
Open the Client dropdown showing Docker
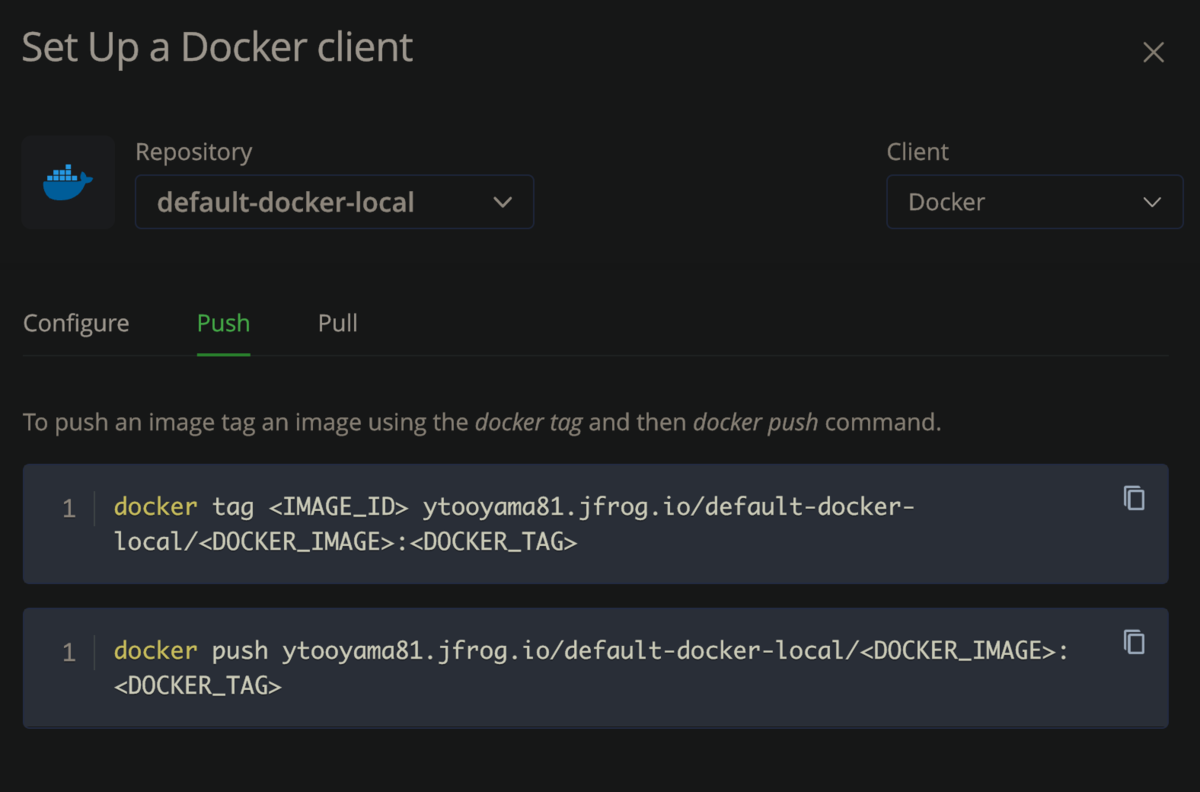coord(1034,202)
